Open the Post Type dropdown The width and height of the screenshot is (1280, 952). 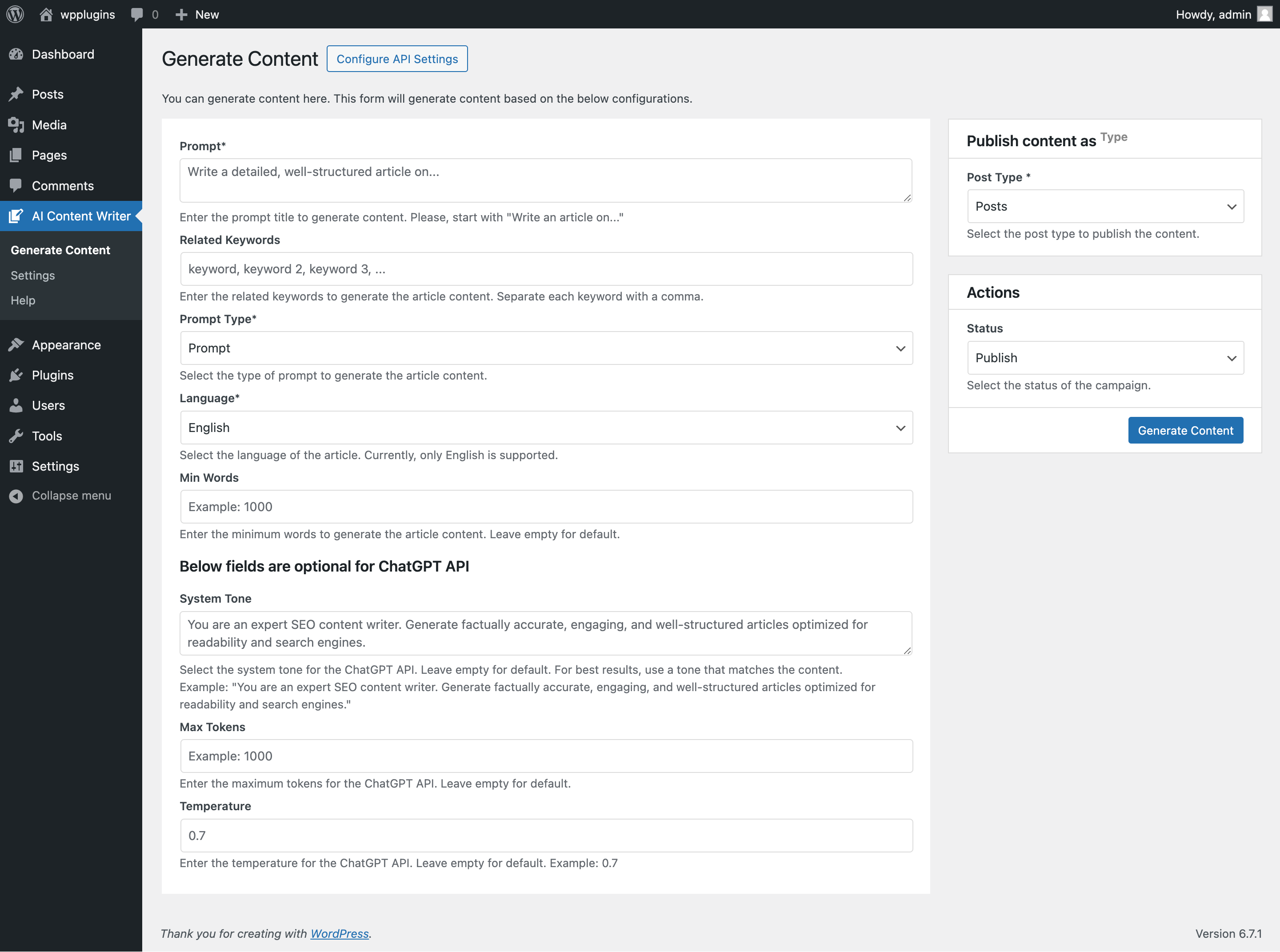coord(1105,206)
